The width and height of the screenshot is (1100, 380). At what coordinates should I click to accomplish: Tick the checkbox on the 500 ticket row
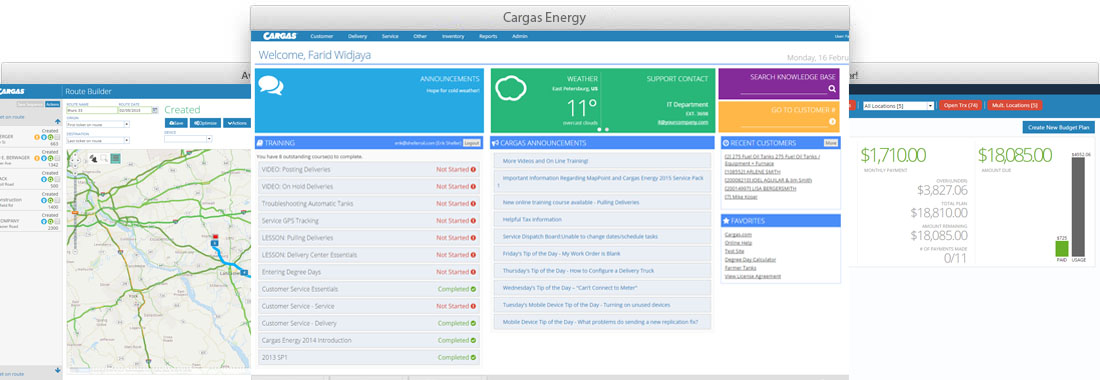(57, 179)
